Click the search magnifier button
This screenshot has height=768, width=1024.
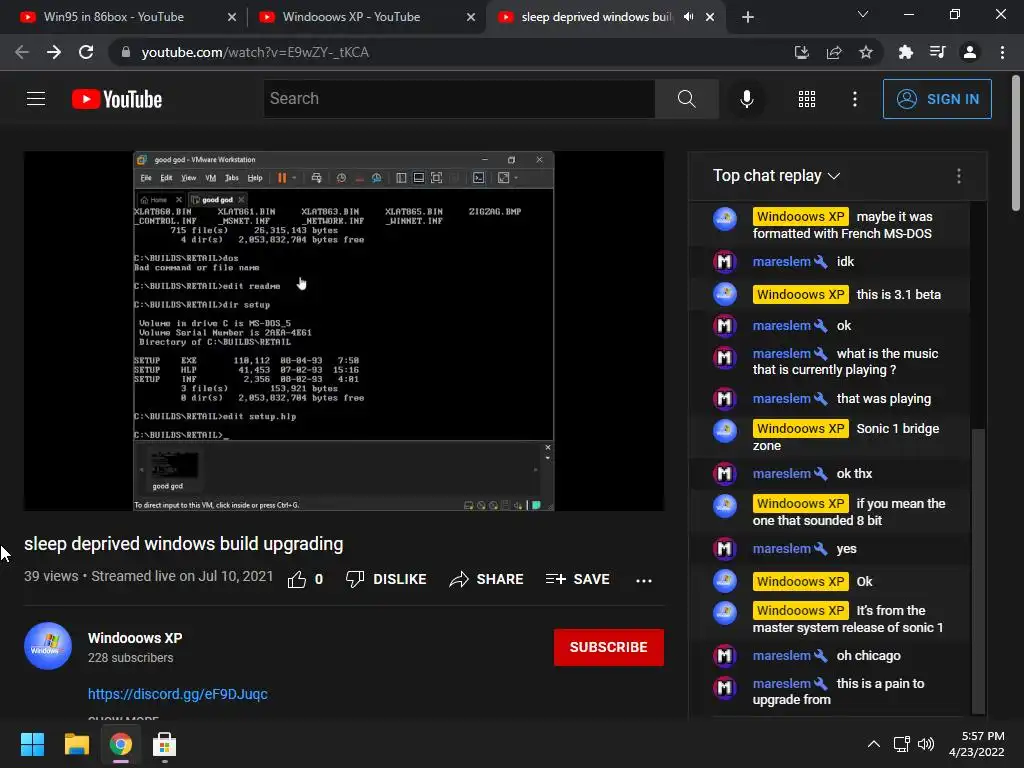(x=686, y=99)
